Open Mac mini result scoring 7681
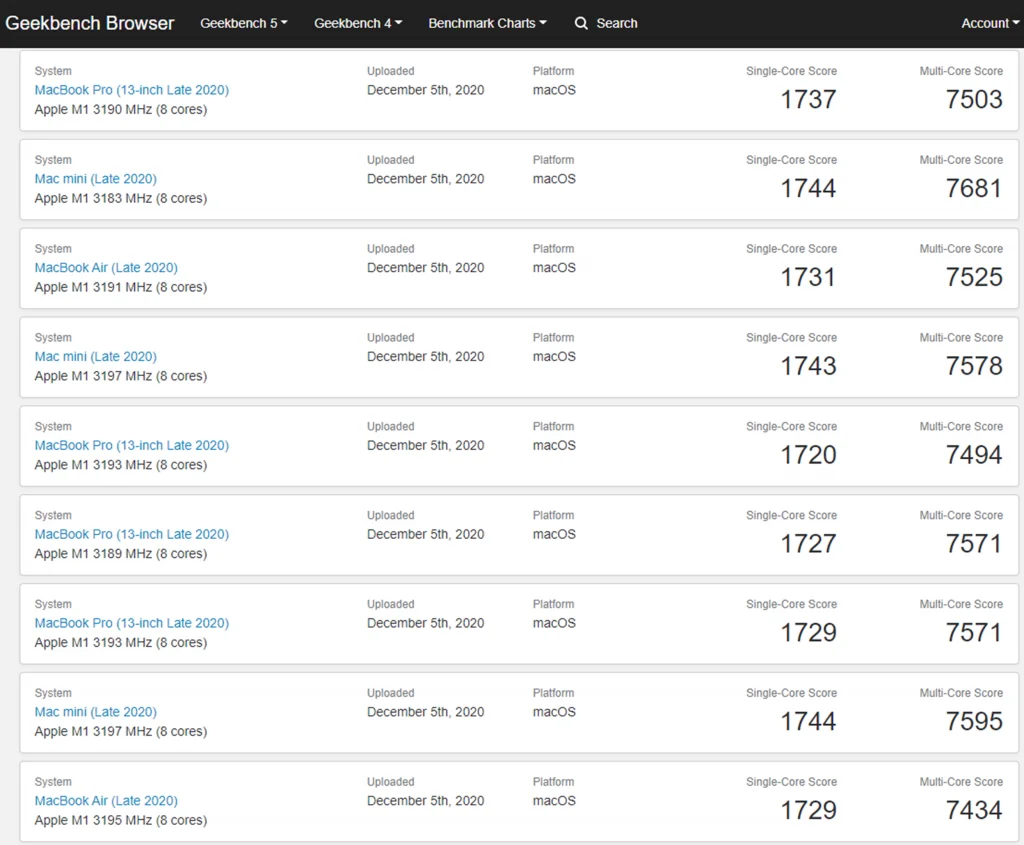Screen dimensions: 1024x845 95,179
